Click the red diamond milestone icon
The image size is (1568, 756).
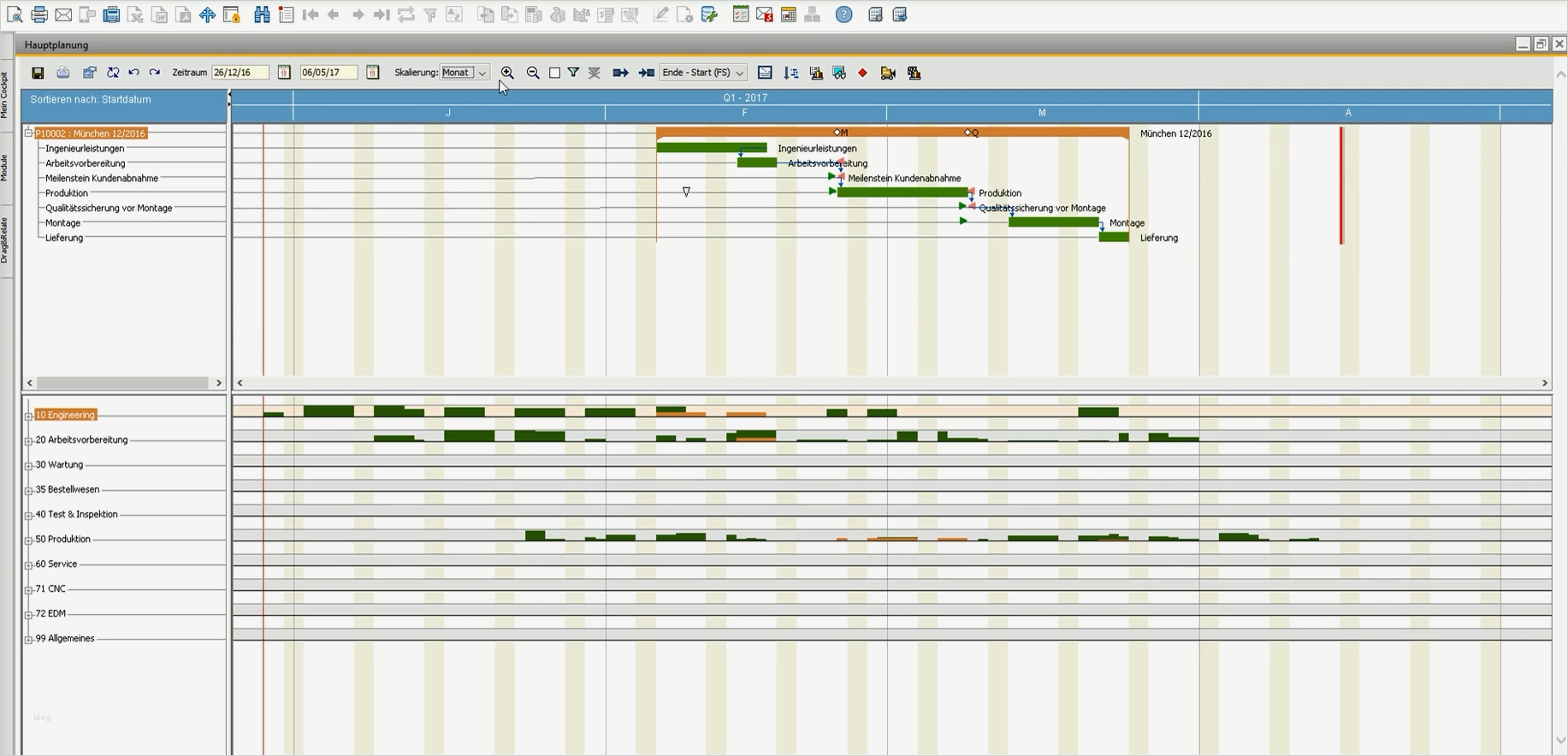coord(862,73)
